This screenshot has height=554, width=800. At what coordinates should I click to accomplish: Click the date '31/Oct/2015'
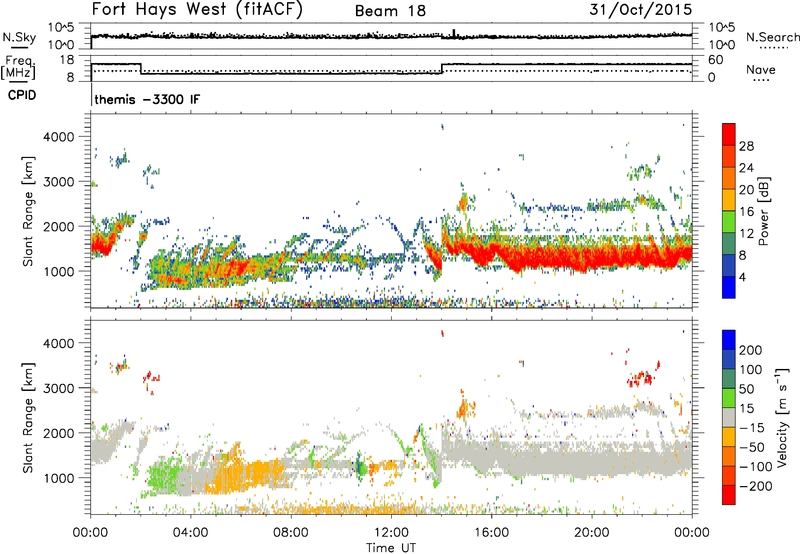point(641,9)
